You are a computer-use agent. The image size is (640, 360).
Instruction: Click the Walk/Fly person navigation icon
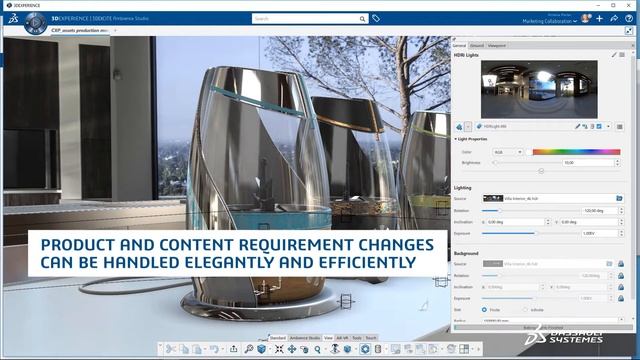pos(335,349)
